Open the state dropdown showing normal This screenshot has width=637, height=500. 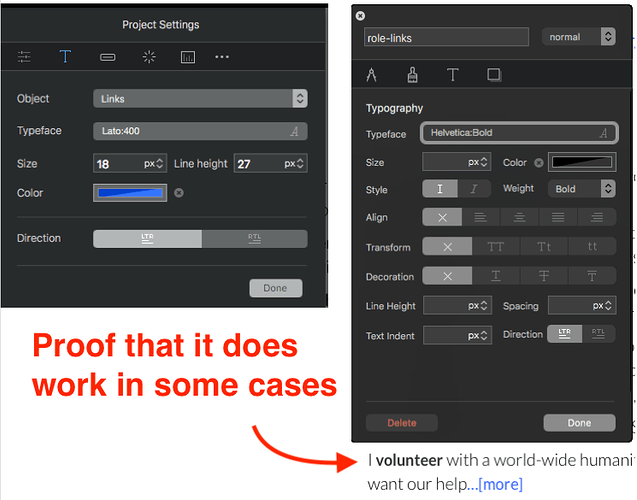coord(578,37)
